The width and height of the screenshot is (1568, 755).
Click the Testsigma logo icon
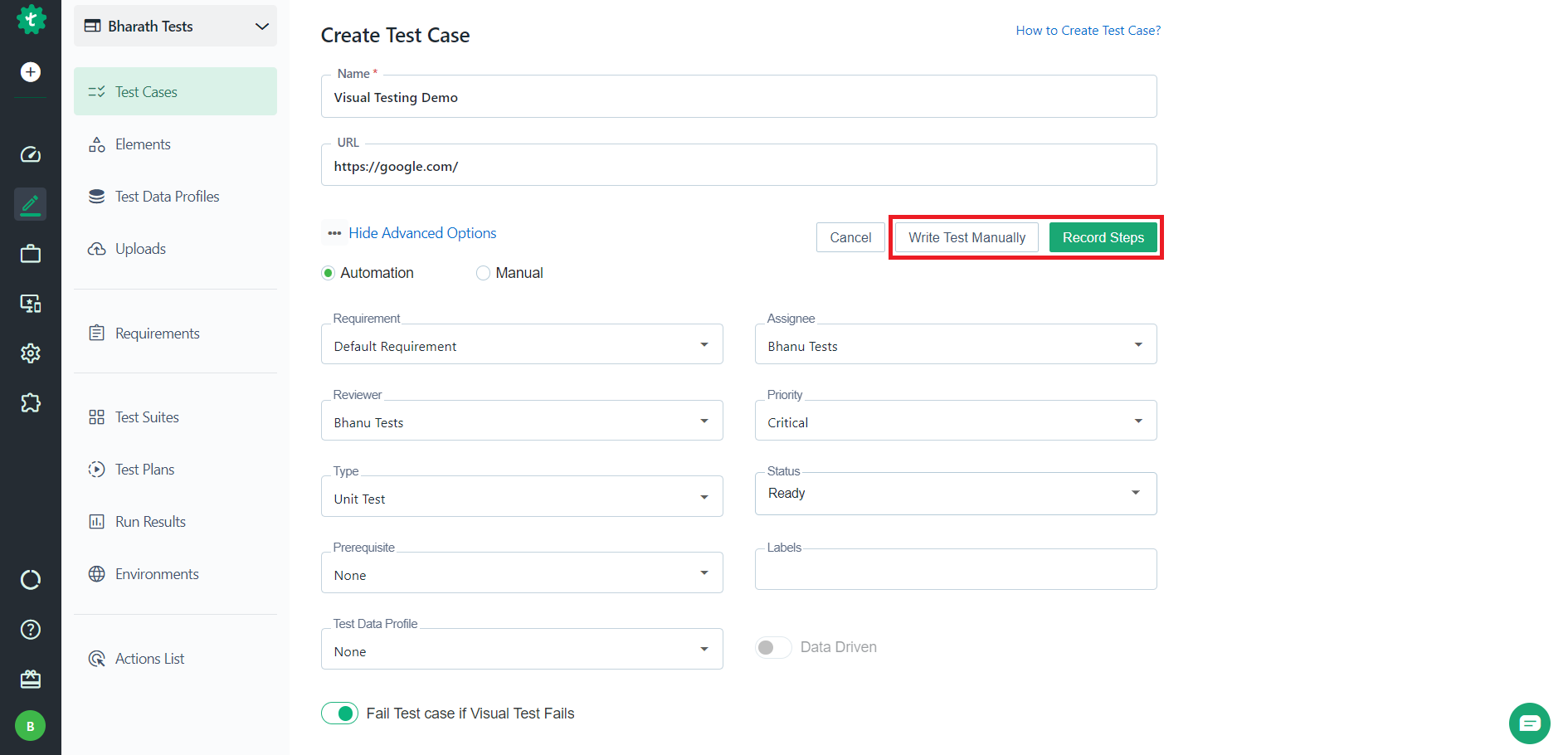click(x=31, y=19)
